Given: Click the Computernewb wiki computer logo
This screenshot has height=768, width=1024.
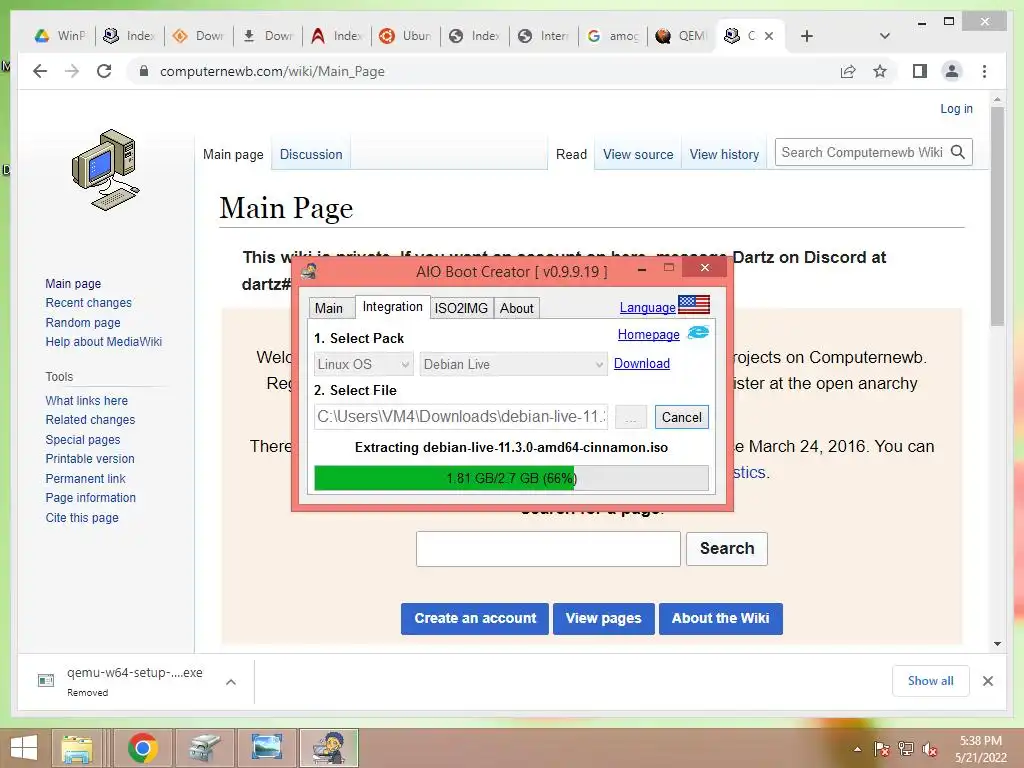Looking at the screenshot, I should (x=105, y=170).
